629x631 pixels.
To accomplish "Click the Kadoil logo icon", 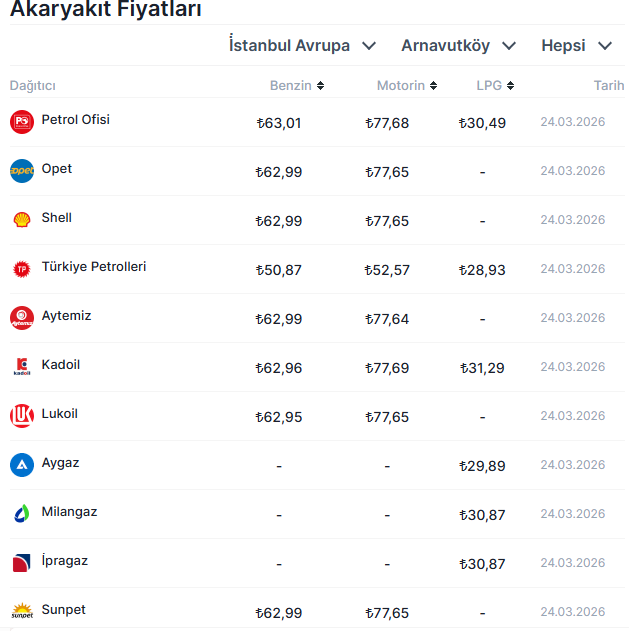I will pyautogui.click(x=22, y=366).
